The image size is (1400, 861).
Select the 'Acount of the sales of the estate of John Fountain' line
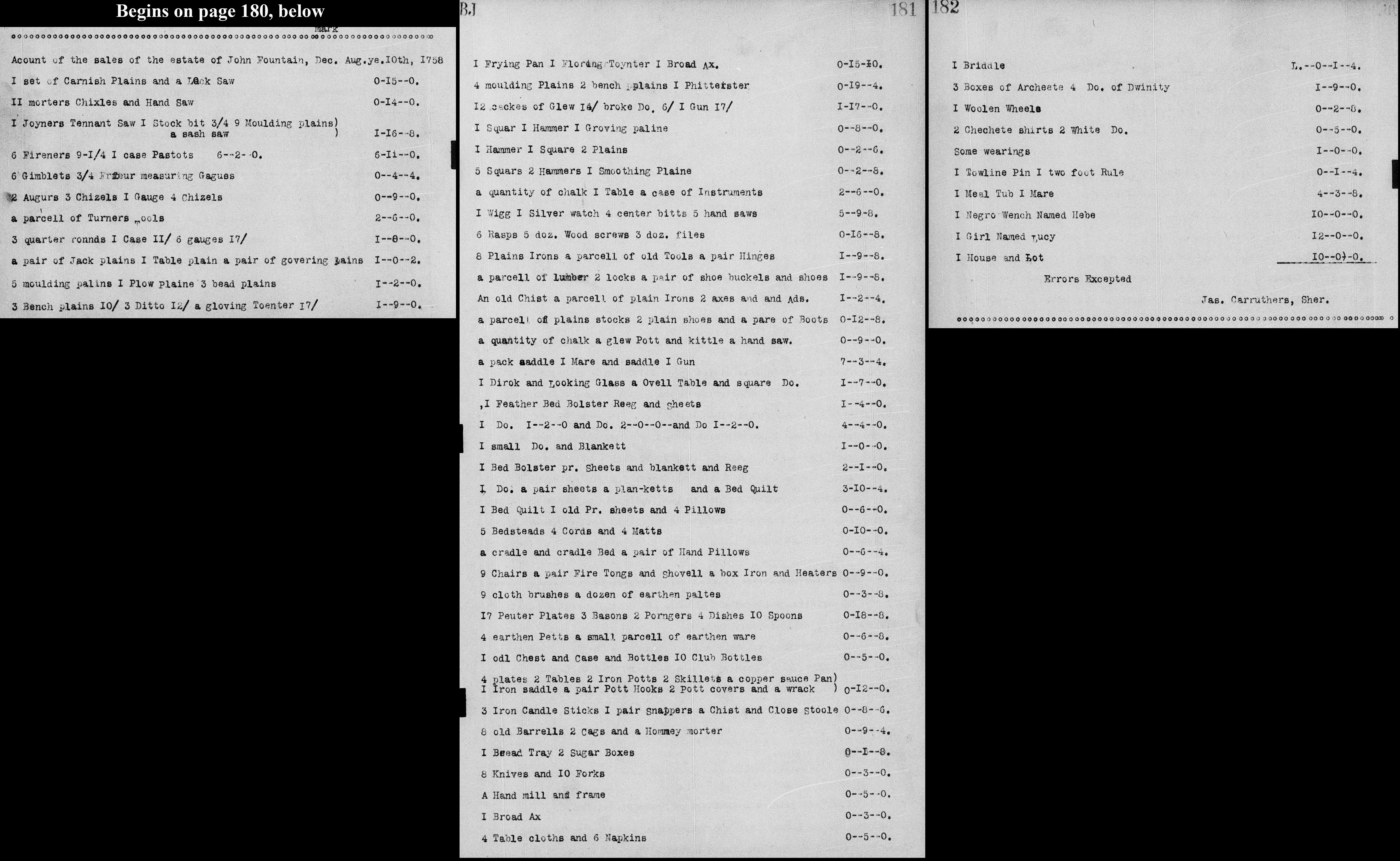pyautogui.click(x=227, y=60)
